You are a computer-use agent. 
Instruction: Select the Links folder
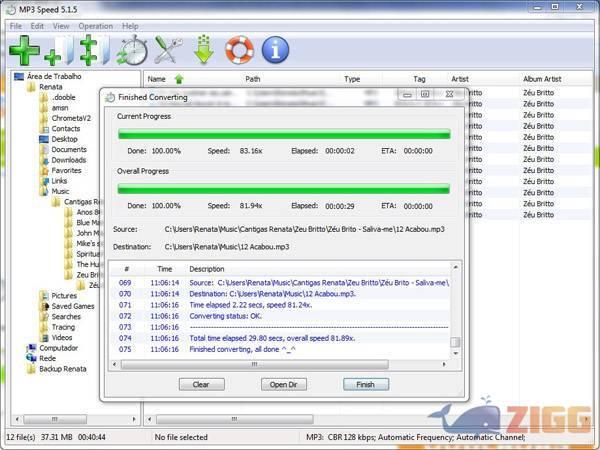click(54, 181)
